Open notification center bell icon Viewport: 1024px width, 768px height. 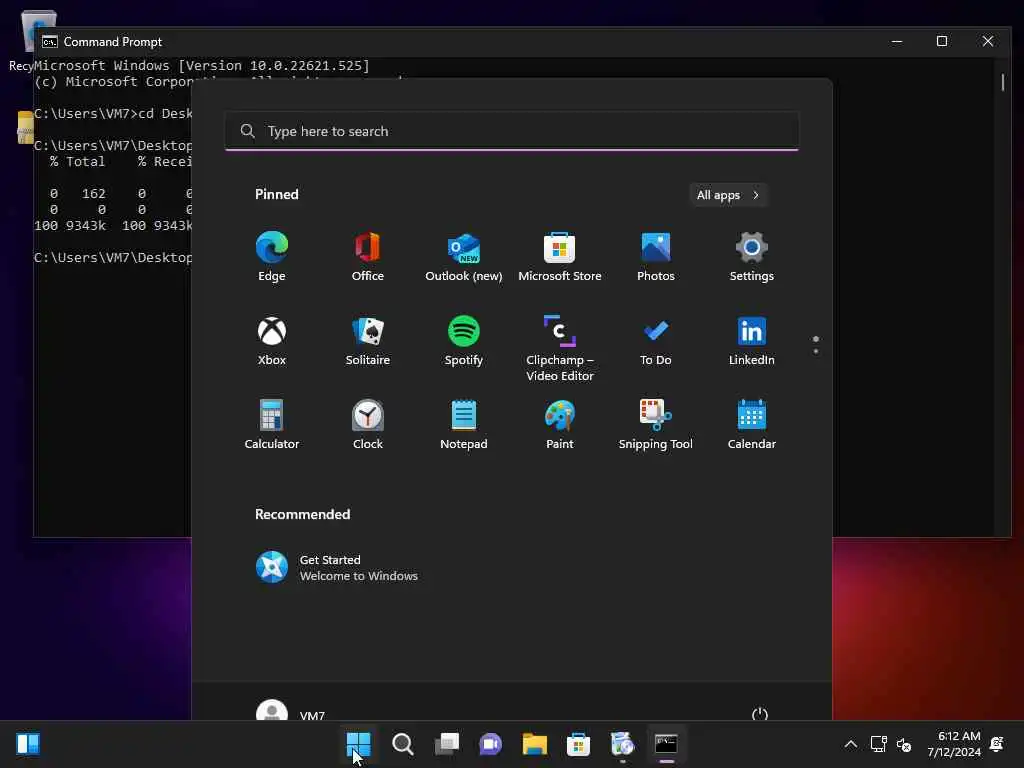(997, 744)
